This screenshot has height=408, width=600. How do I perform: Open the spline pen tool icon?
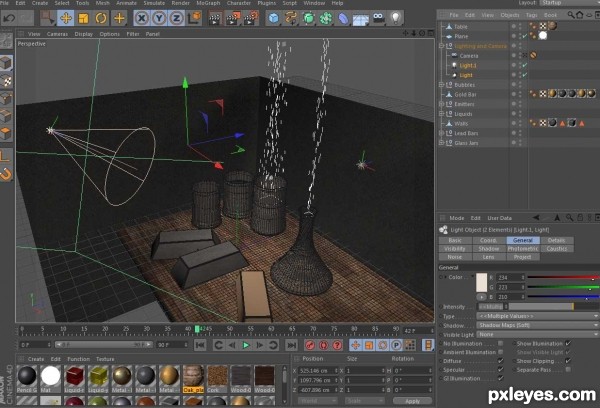pos(291,18)
